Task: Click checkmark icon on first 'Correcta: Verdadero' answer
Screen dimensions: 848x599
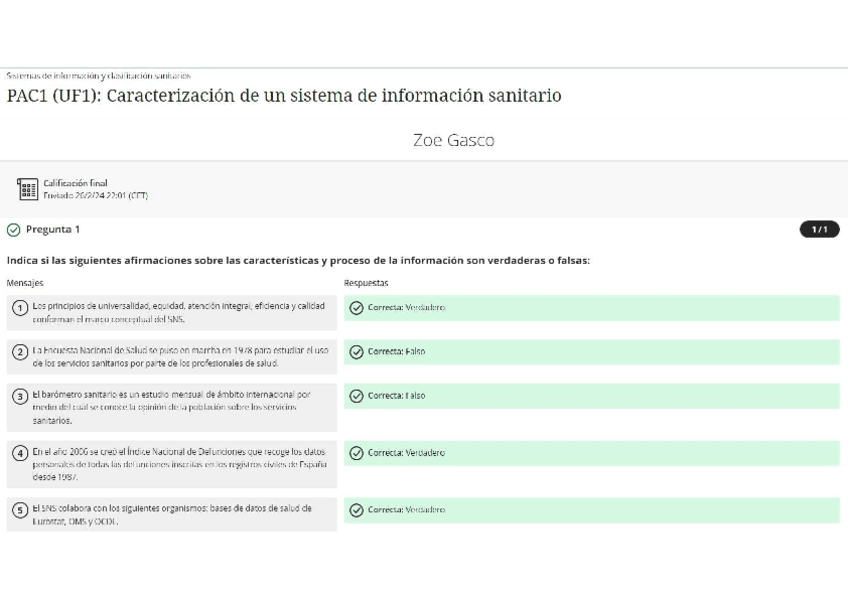Action: 357,307
